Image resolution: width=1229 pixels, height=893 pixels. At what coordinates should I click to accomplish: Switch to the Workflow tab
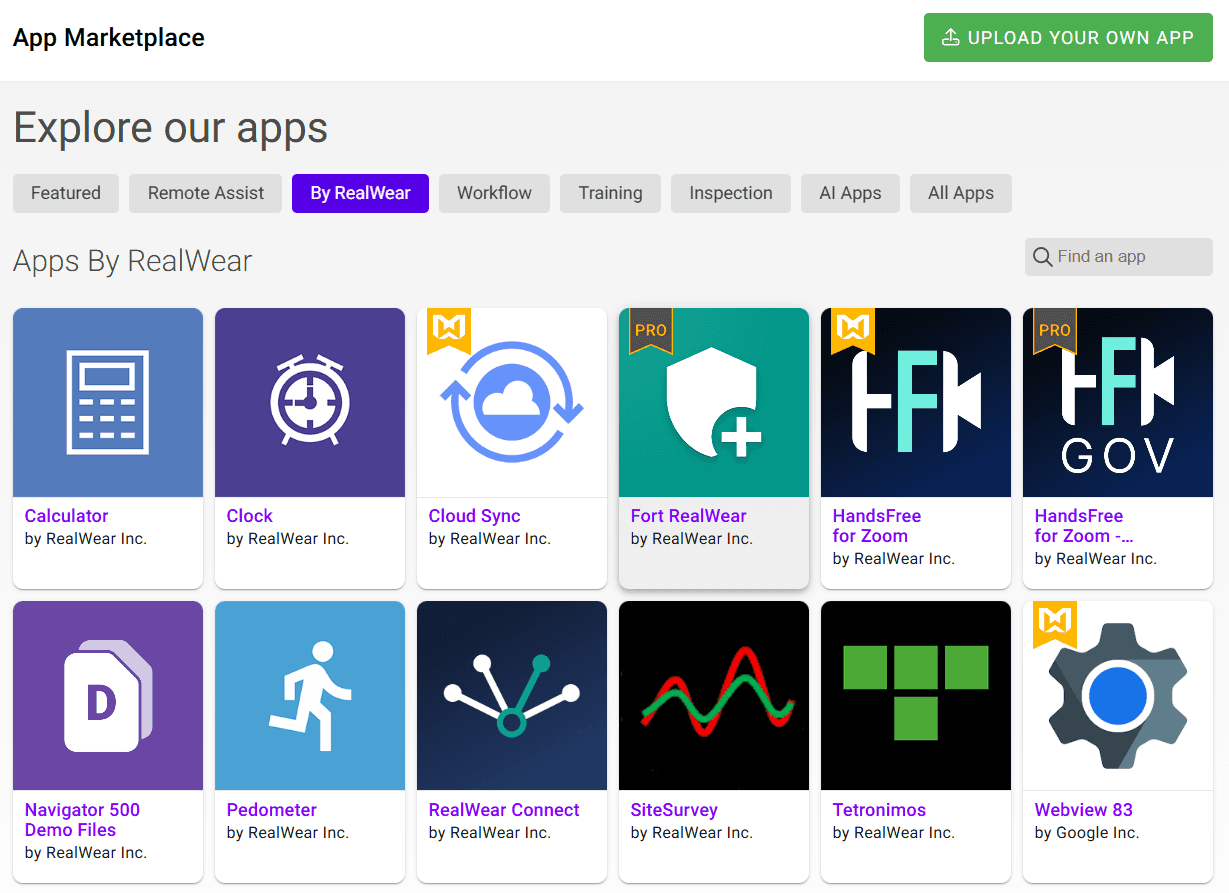494,193
